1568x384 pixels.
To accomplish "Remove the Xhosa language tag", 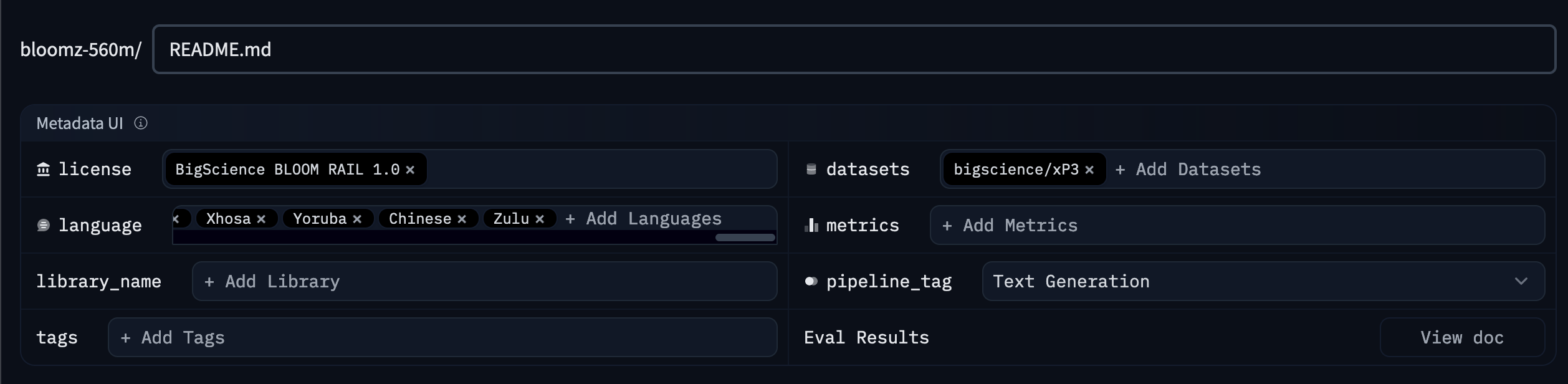I will pos(261,219).
